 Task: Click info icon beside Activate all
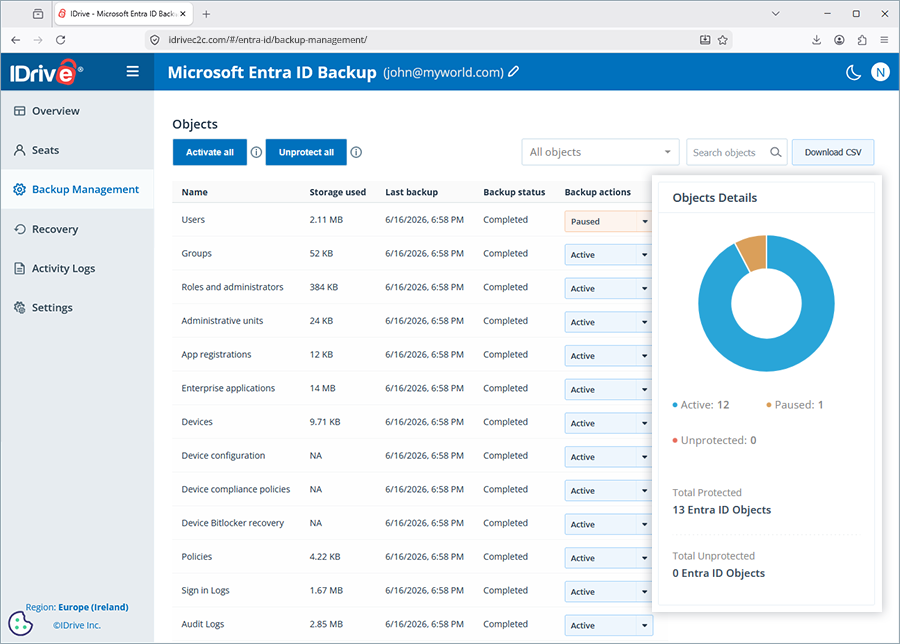[257, 152]
